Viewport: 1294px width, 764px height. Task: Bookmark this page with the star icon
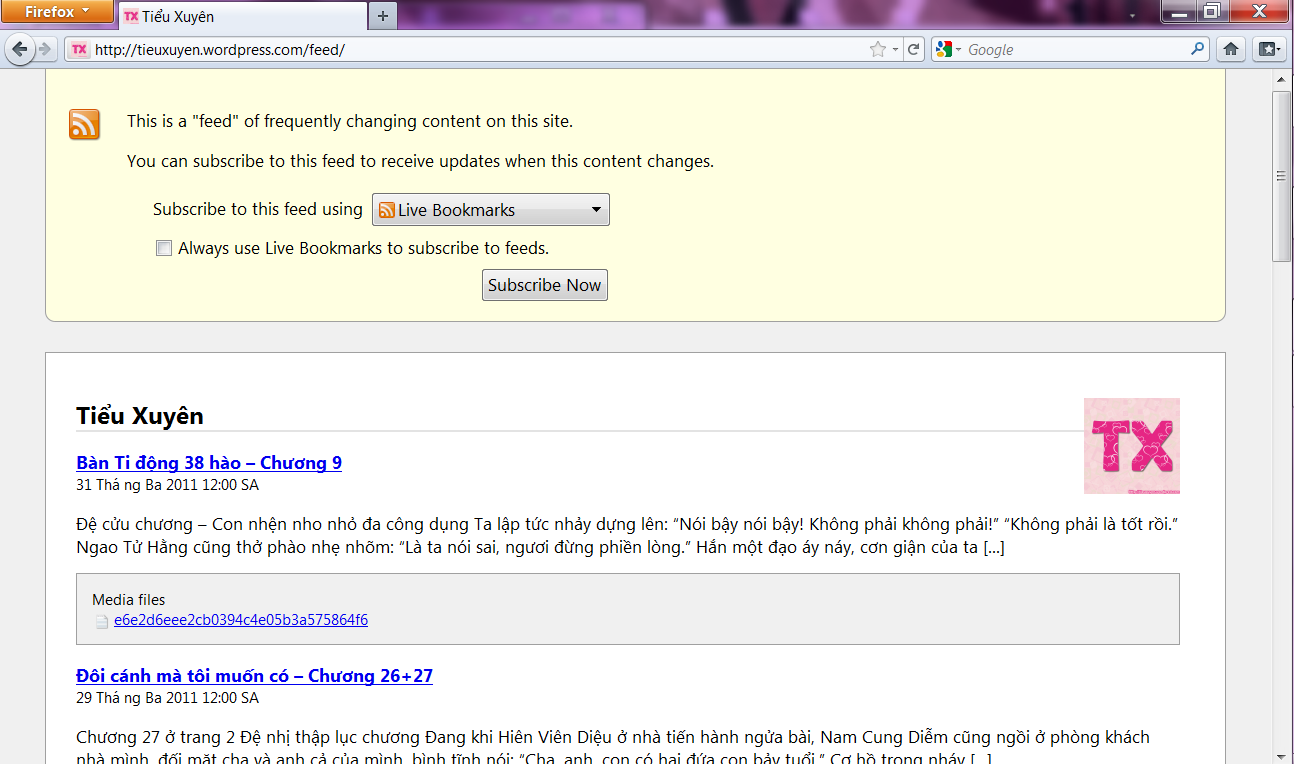(877, 49)
